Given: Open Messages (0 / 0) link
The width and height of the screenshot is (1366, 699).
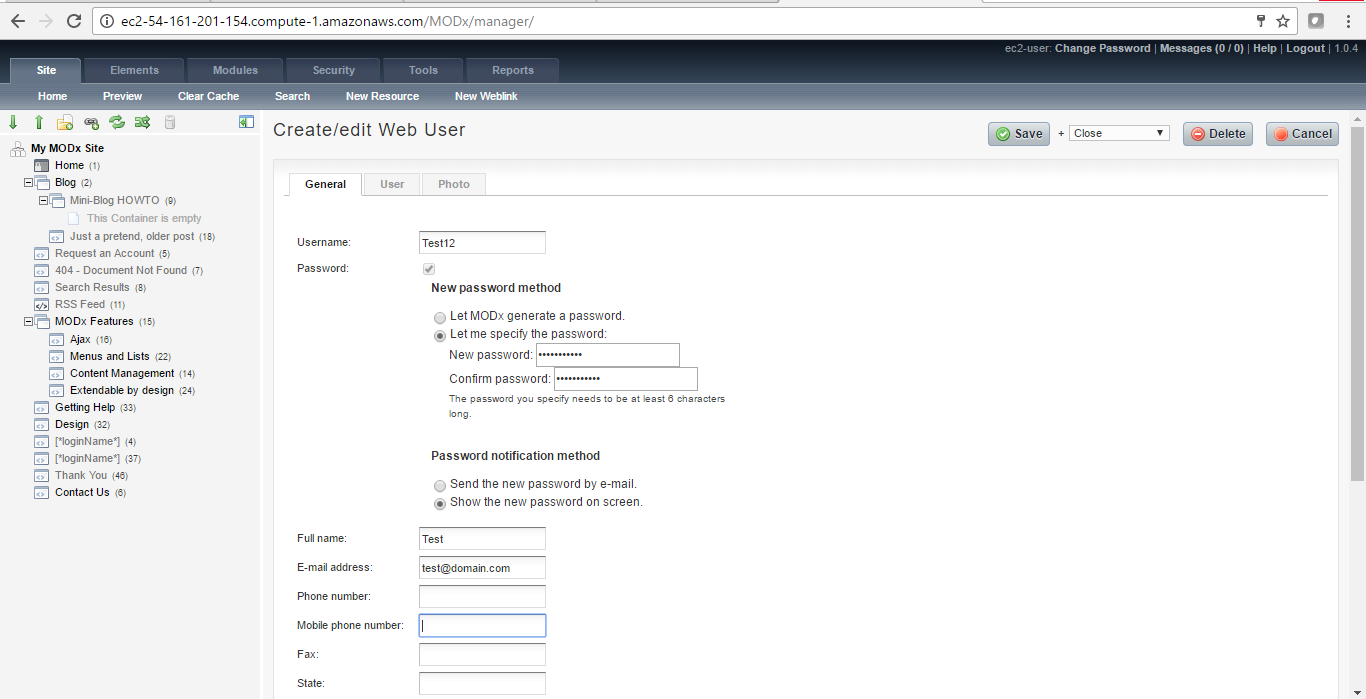Looking at the screenshot, I should 1201,48.
